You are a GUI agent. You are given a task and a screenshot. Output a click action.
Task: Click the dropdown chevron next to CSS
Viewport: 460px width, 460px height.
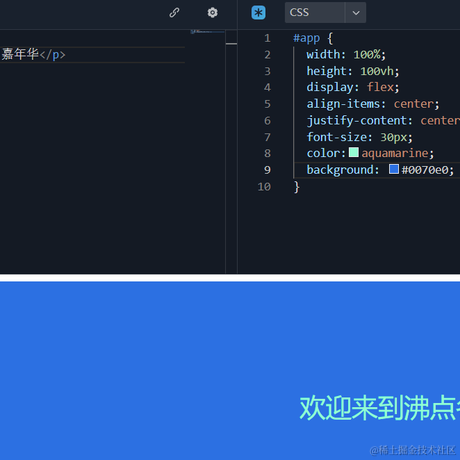(x=356, y=13)
